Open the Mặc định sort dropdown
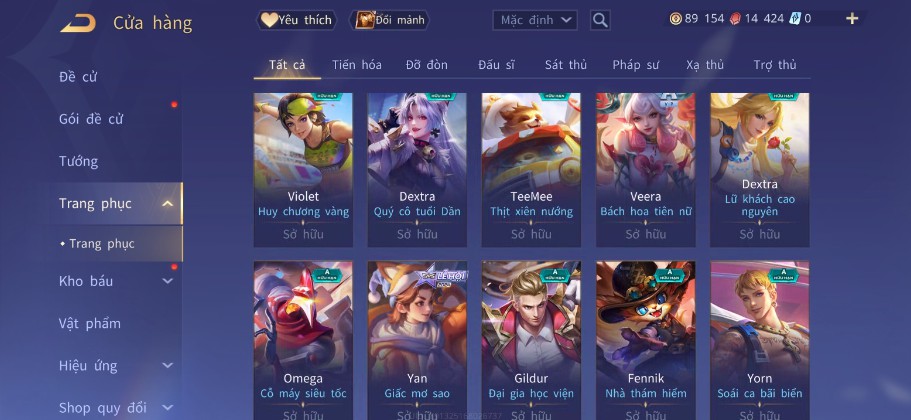The width and height of the screenshot is (911, 420). 535,20
